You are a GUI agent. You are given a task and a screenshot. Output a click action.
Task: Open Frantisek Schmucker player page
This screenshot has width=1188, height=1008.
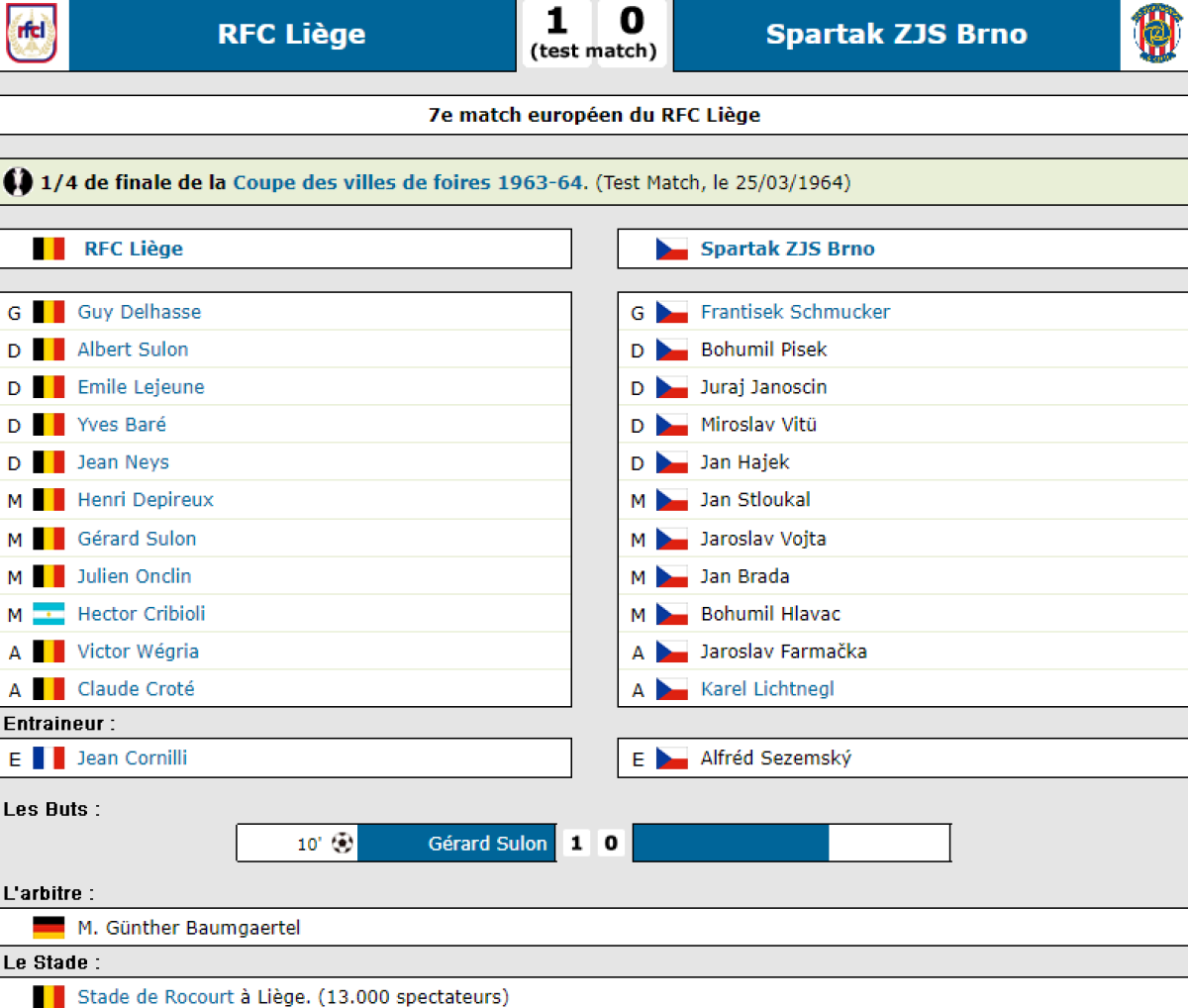point(795,312)
